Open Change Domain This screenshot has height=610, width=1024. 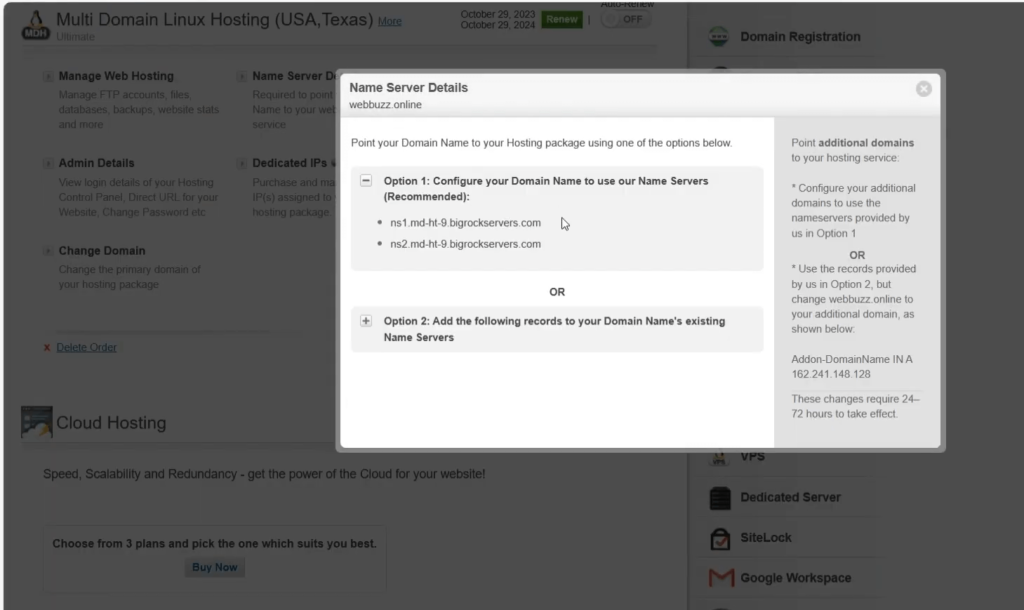(x=102, y=251)
